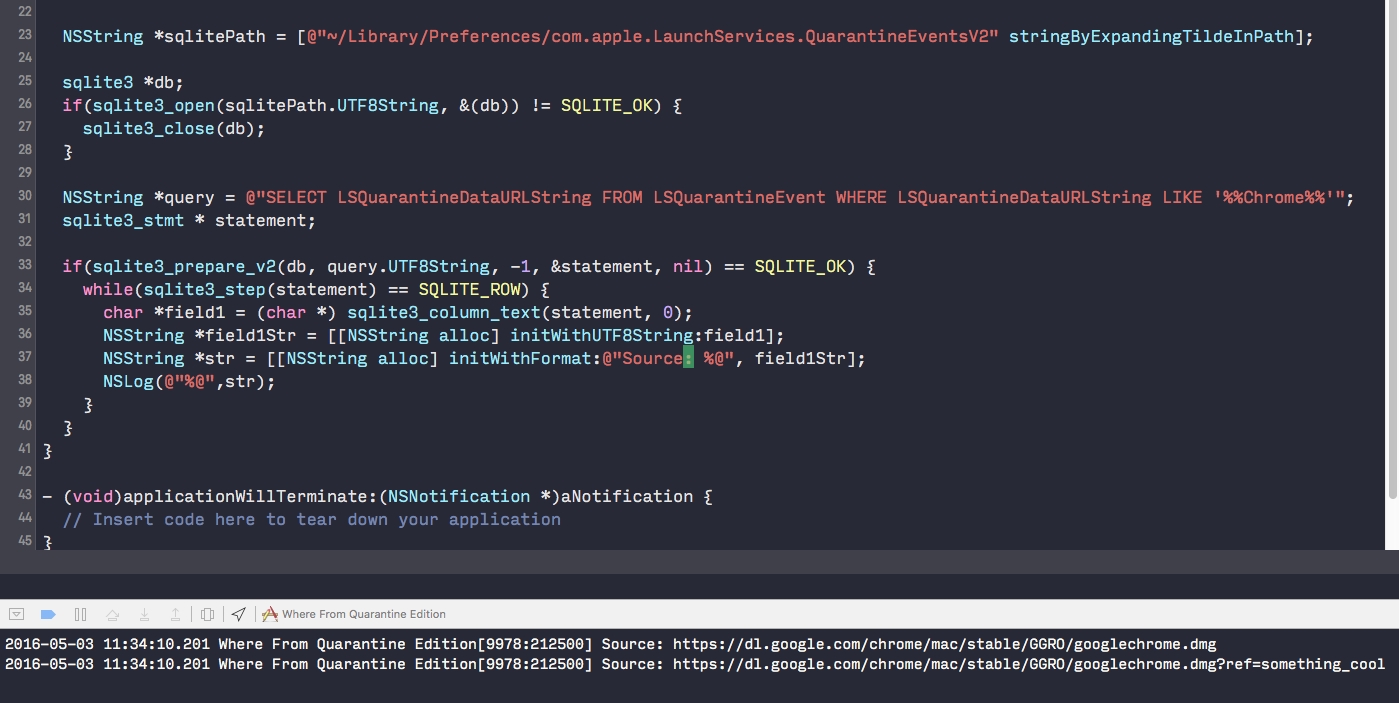Pause program execution button
Image resolution: width=1399 pixels, height=703 pixels.
pos(81,614)
